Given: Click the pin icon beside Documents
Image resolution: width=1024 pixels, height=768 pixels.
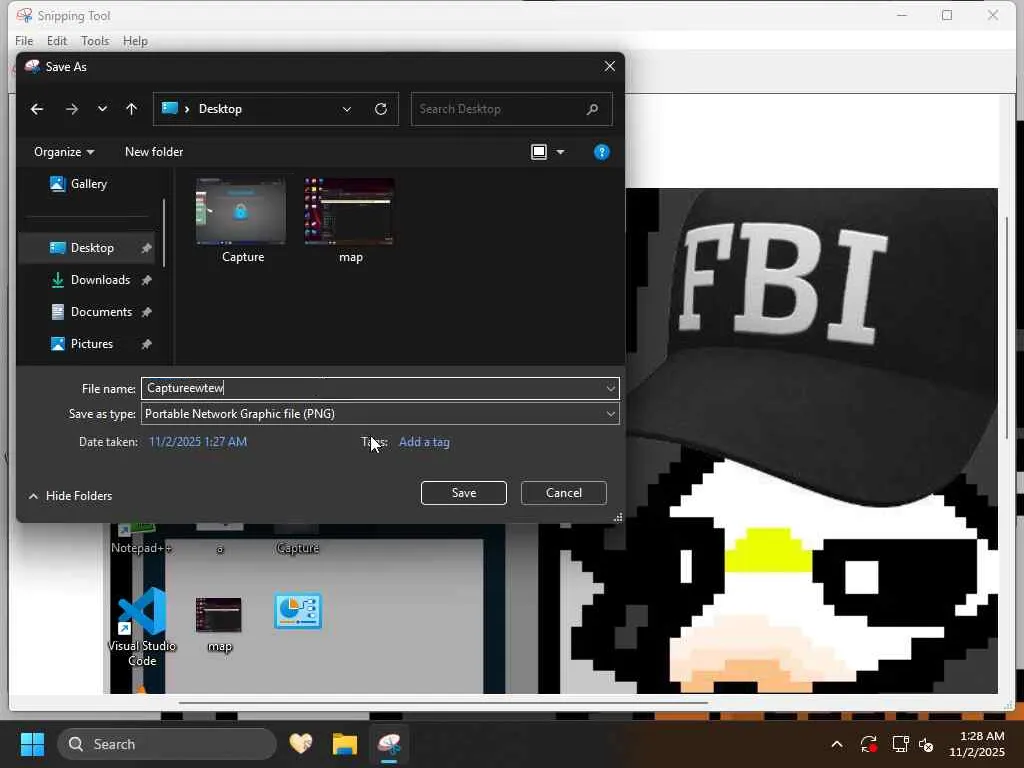Looking at the screenshot, I should (x=146, y=312).
